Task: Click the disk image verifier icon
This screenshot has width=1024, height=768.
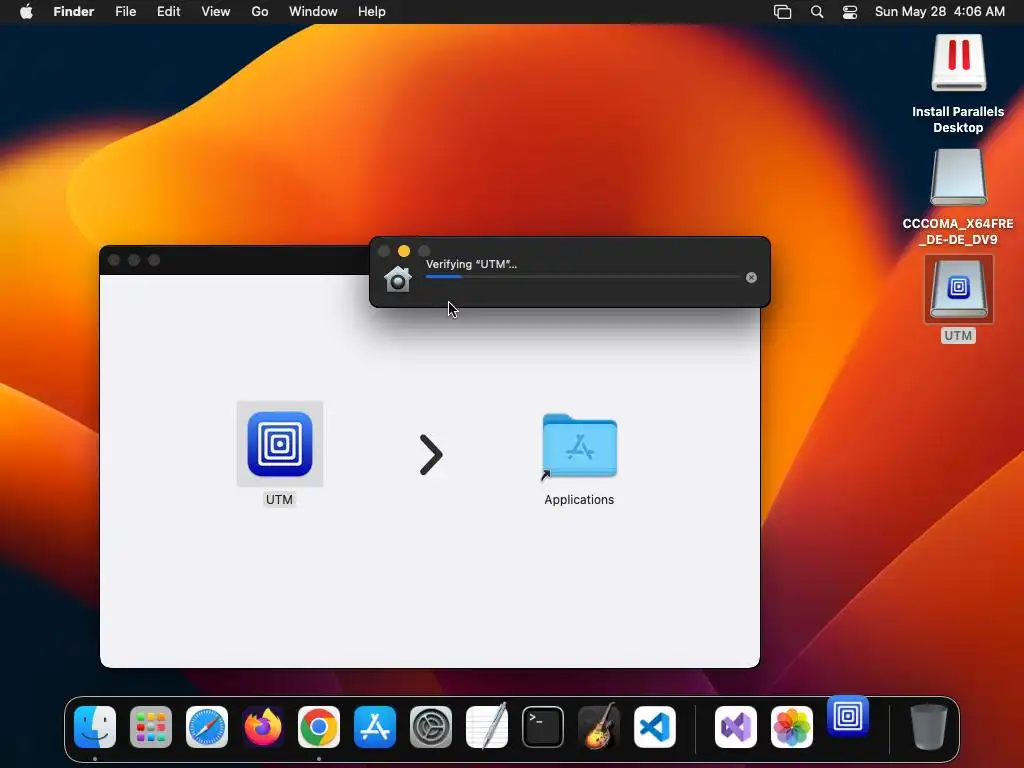Action: (x=398, y=279)
